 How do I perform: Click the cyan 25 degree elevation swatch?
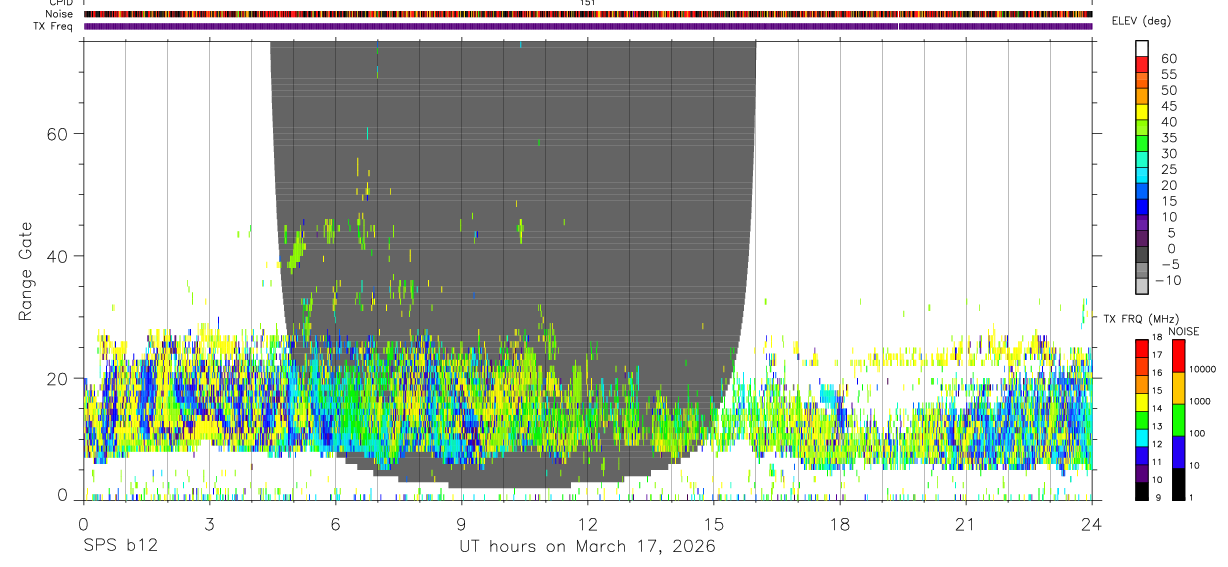coord(1142,177)
